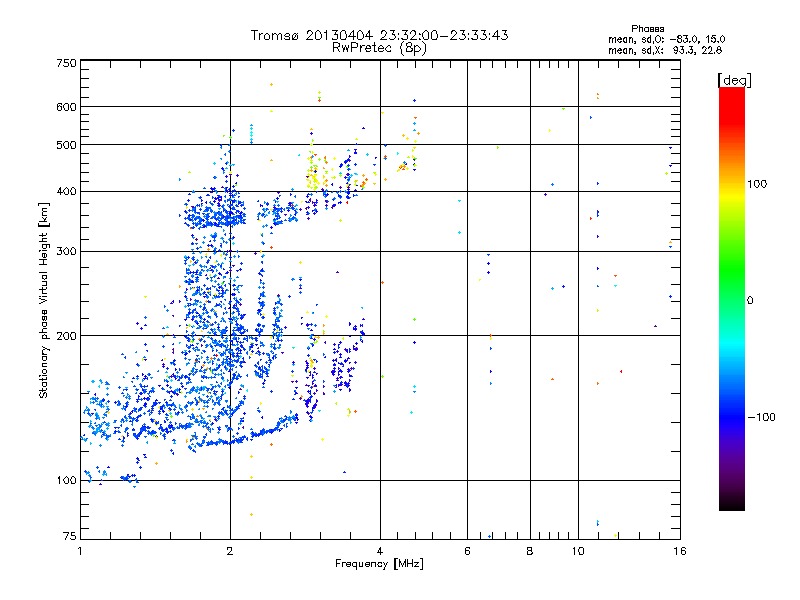Click the x-axis tick label '4'
This screenshot has height=600, width=800.
pyautogui.click(x=380, y=551)
